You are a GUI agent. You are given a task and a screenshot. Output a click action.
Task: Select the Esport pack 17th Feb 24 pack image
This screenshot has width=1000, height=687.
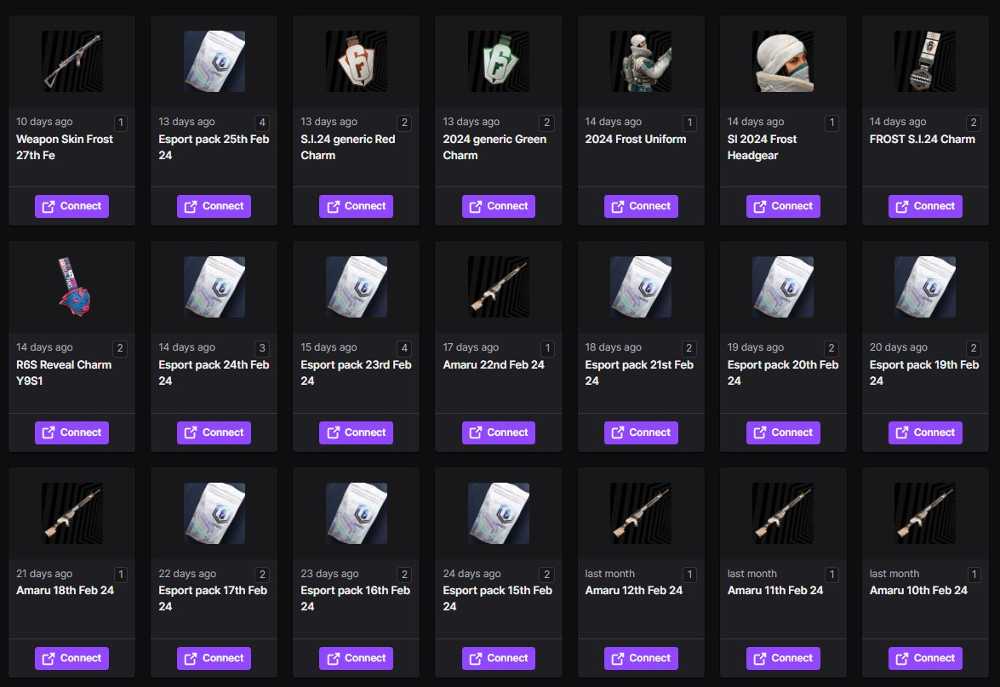214,513
